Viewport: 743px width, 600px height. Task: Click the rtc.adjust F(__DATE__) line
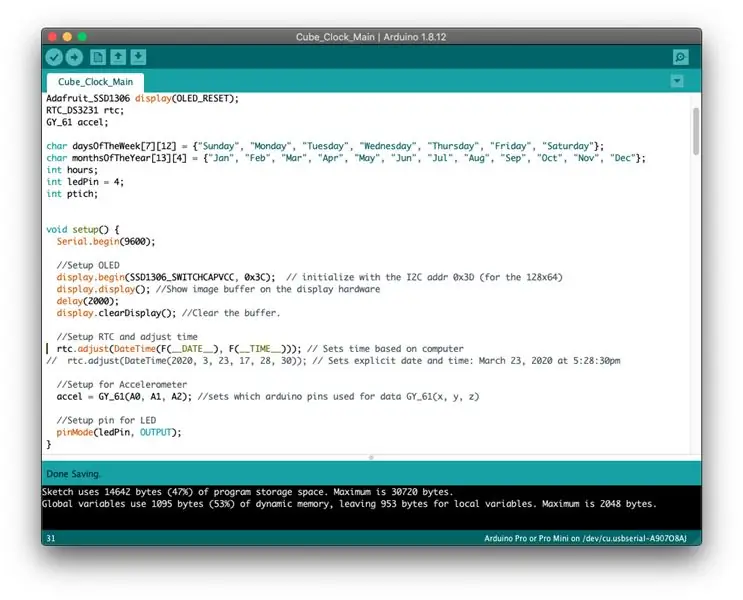[260, 349]
